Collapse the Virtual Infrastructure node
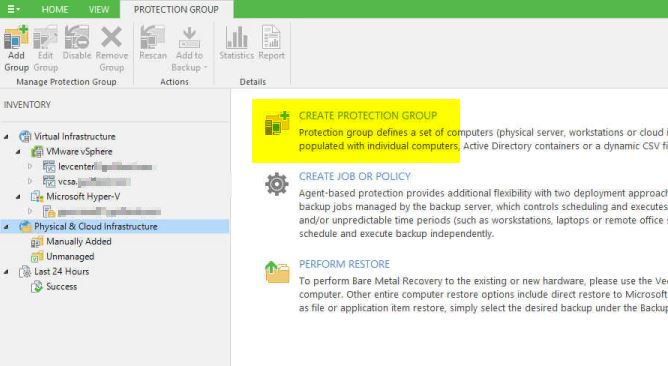668x366 pixels. click(6, 137)
